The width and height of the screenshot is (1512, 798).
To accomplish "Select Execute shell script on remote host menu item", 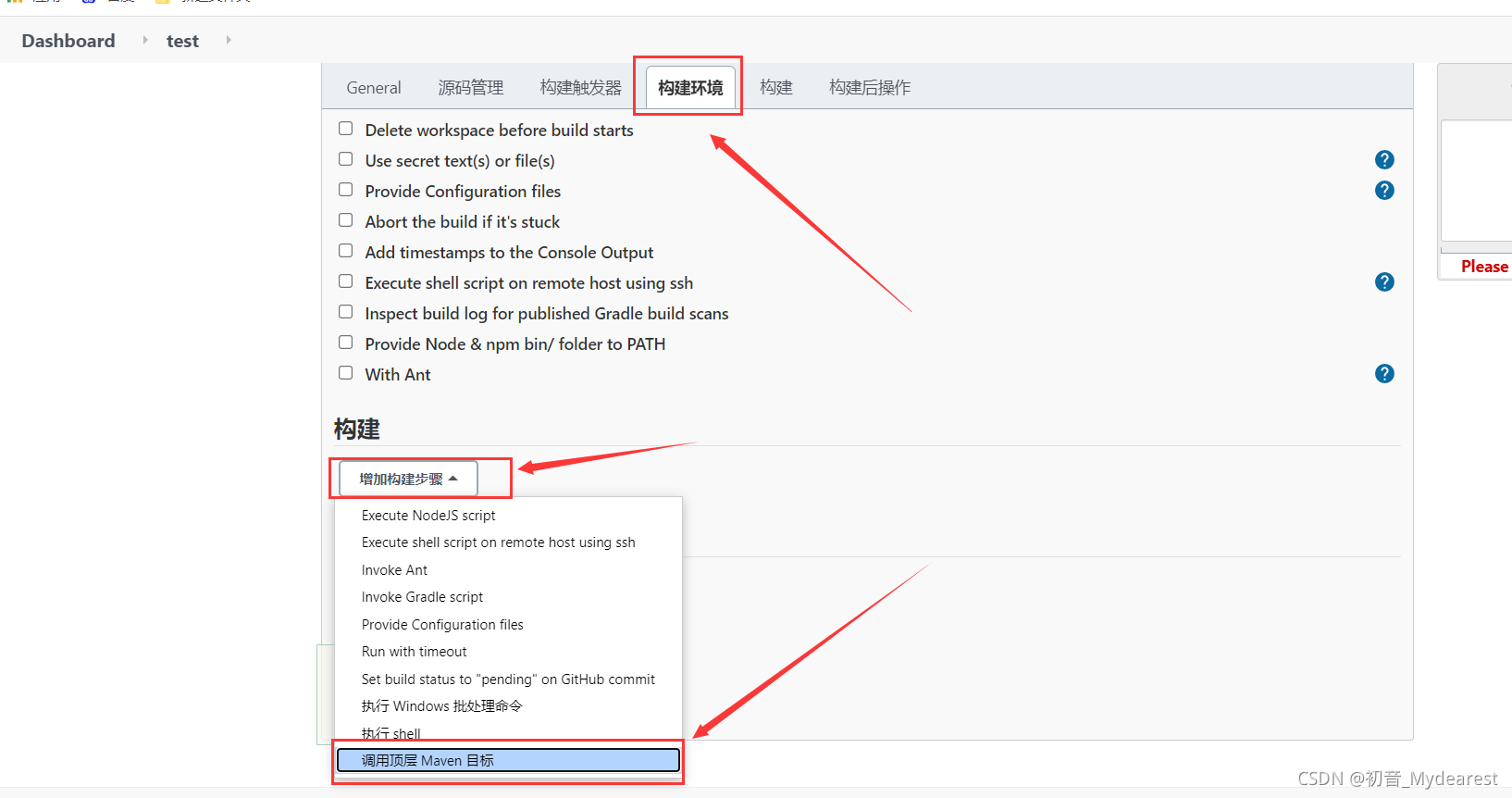I will point(508,542).
